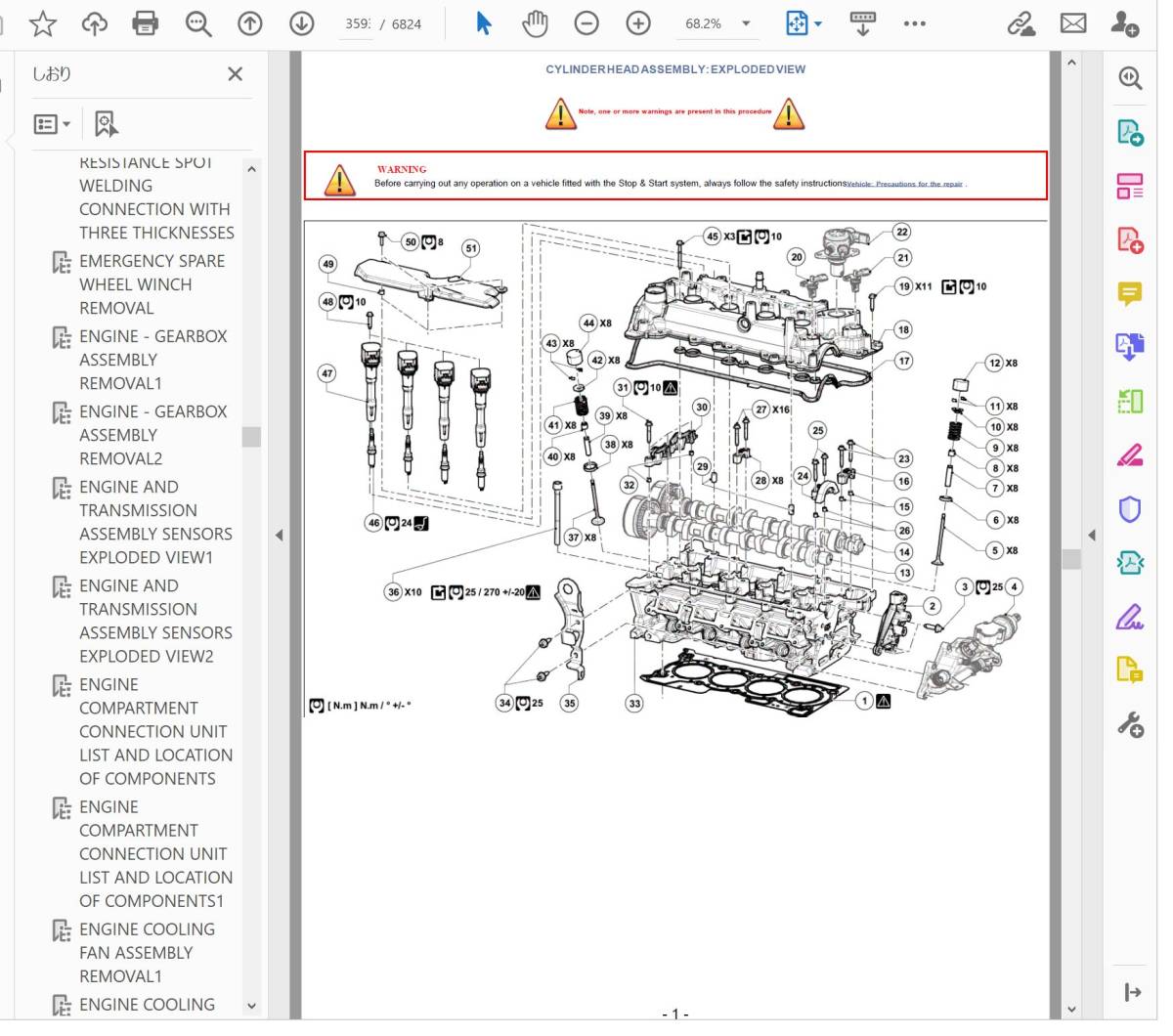Viewport: 1173px width, 1036px height.
Task: Click the scrolling mode toolbar icon
Action: click(862, 23)
